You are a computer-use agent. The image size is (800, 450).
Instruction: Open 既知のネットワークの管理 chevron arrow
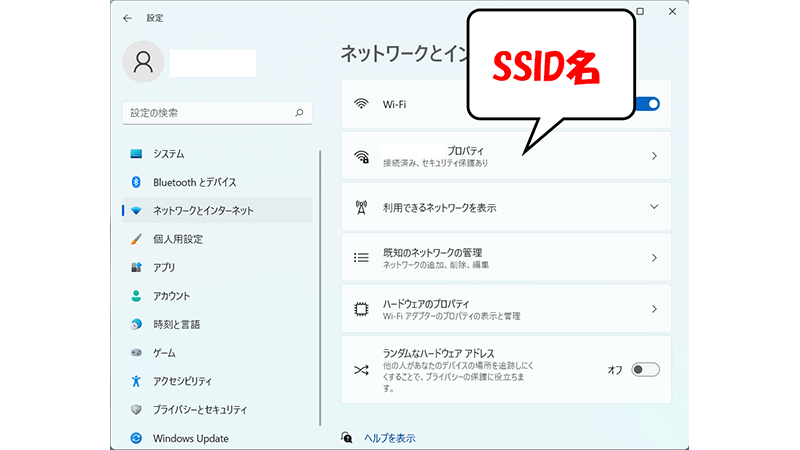654,257
